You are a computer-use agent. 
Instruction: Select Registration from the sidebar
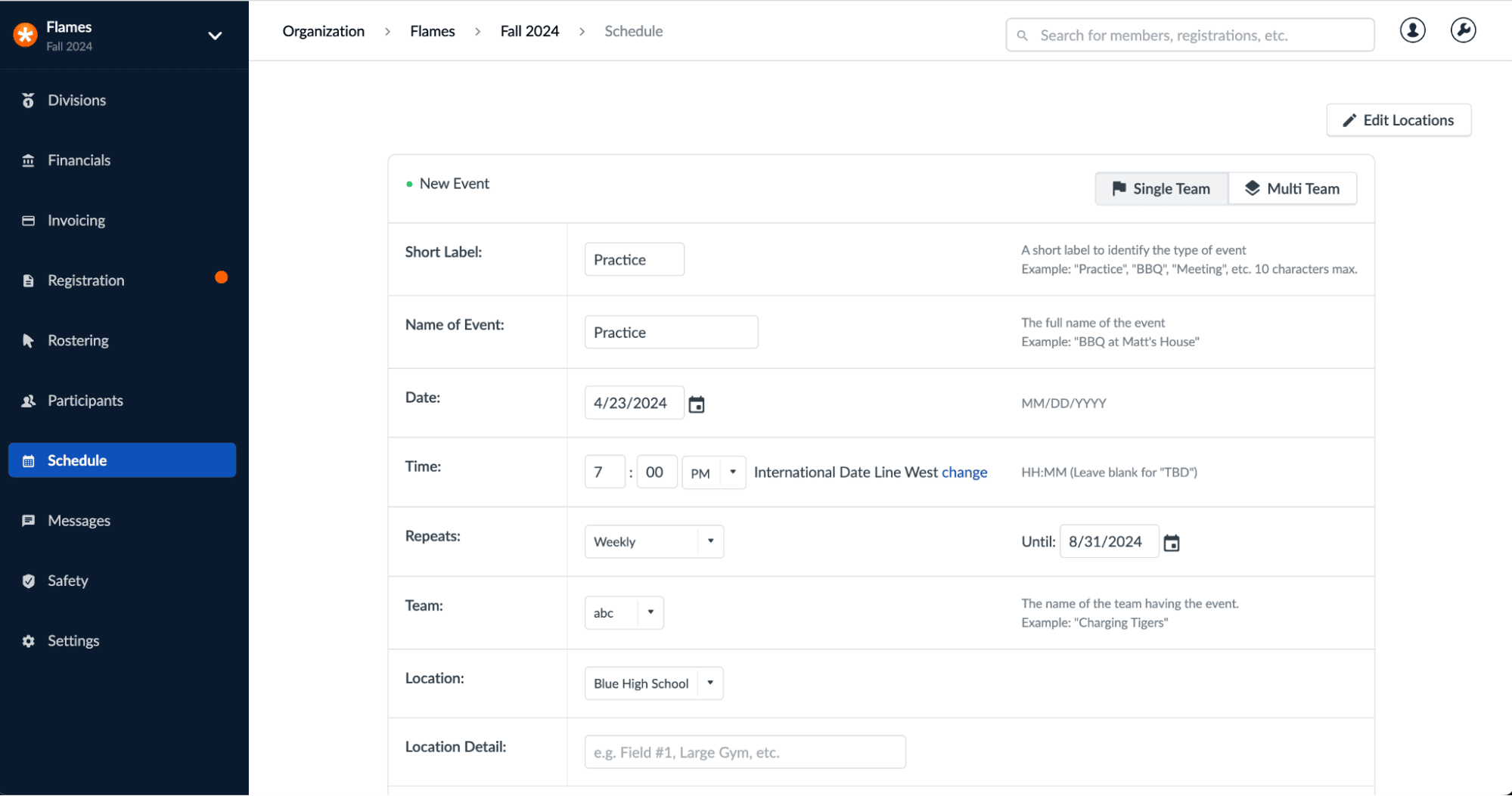pyautogui.click(x=85, y=280)
